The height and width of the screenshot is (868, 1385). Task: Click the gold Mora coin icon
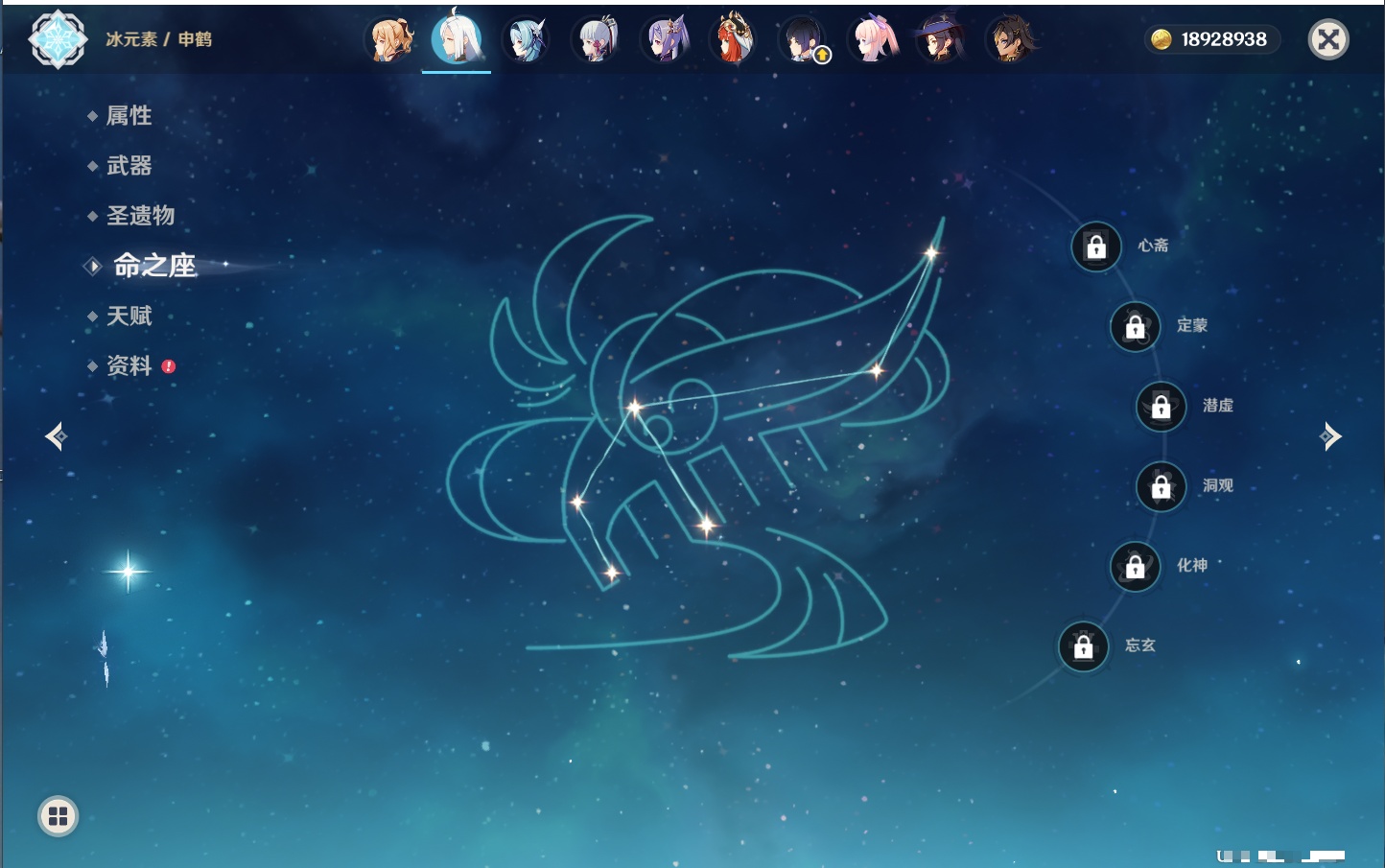pyautogui.click(x=1162, y=39)
